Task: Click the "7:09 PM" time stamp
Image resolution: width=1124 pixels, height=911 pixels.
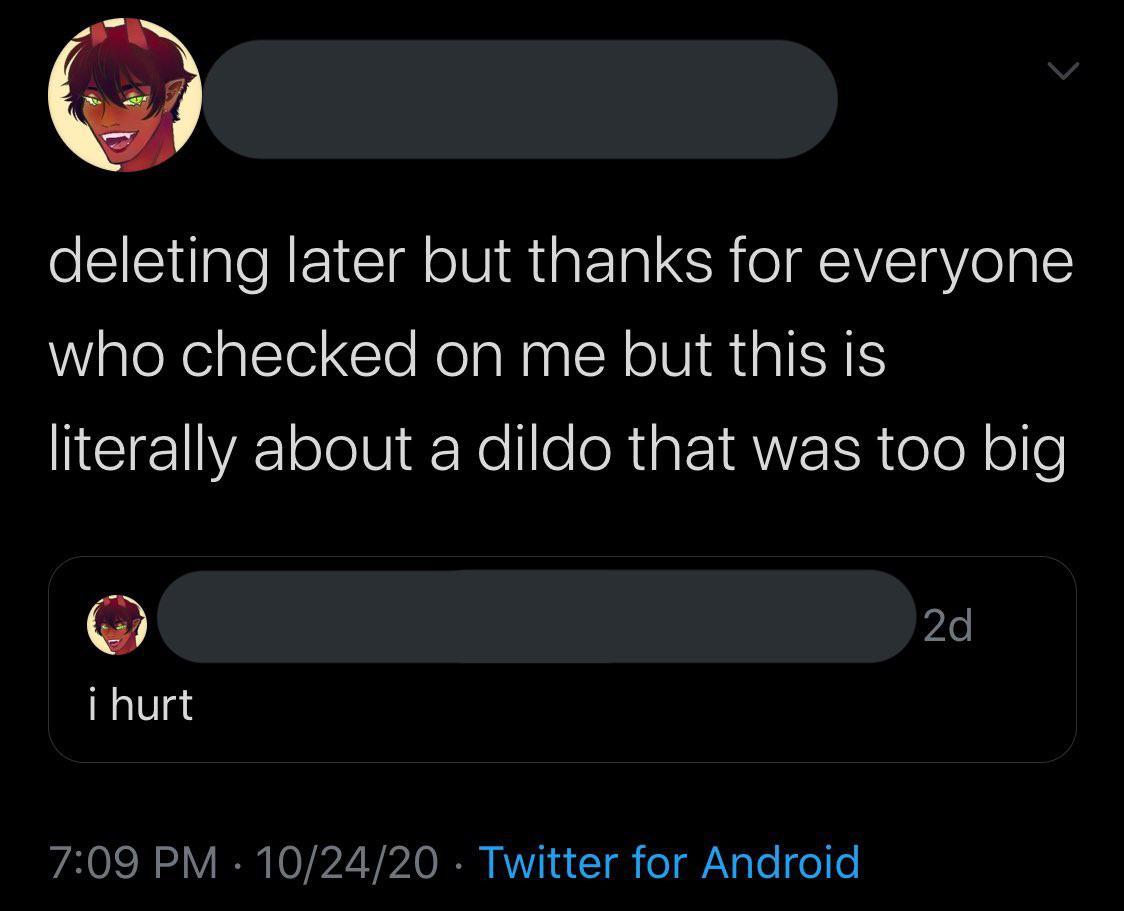Action: [x=134, y=862]
